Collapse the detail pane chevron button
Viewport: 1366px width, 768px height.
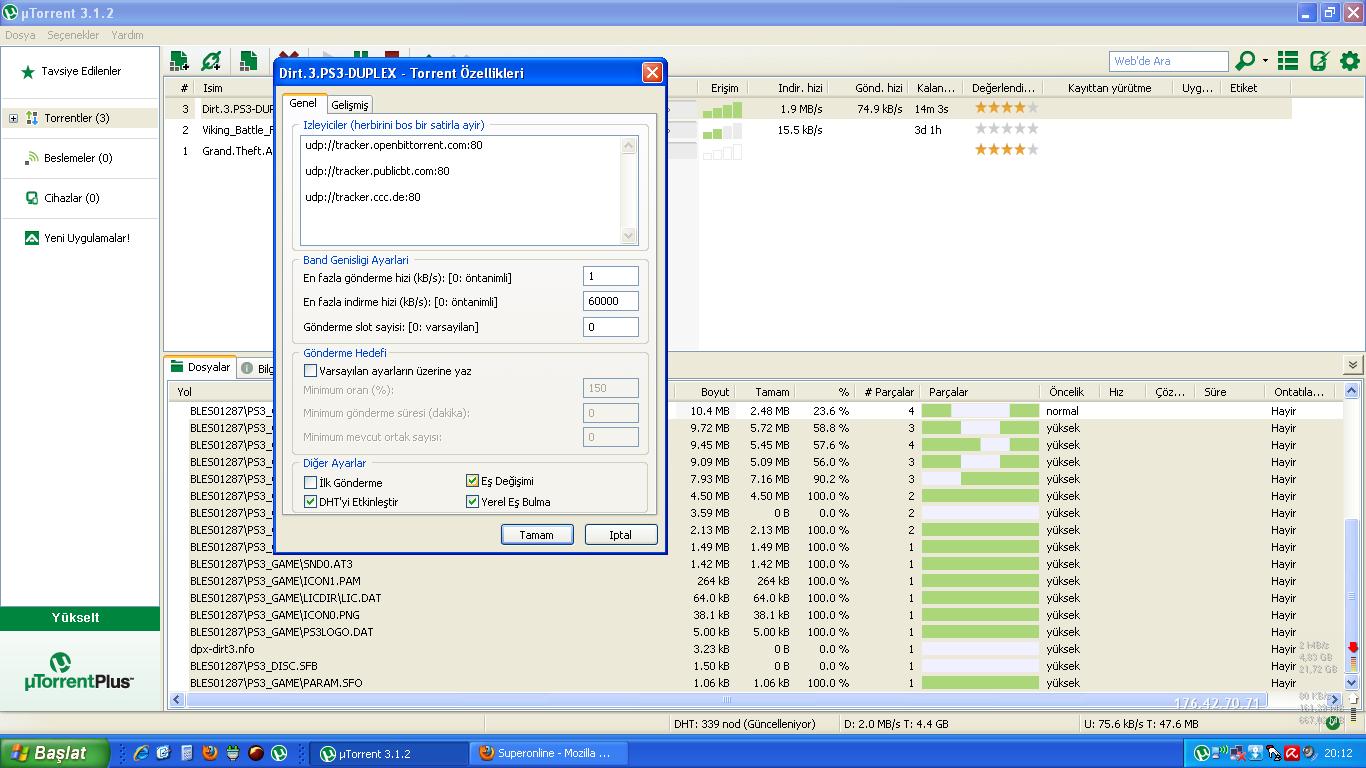[1353, 366]
